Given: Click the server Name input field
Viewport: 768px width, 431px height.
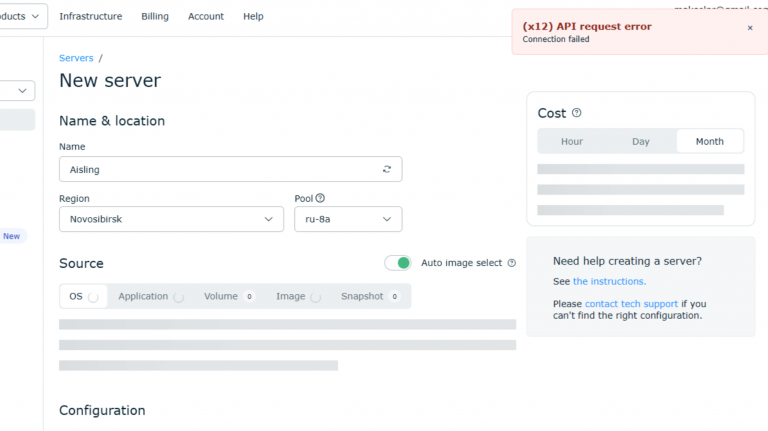Looking at the screenshot, I should [x=218, y=169].
